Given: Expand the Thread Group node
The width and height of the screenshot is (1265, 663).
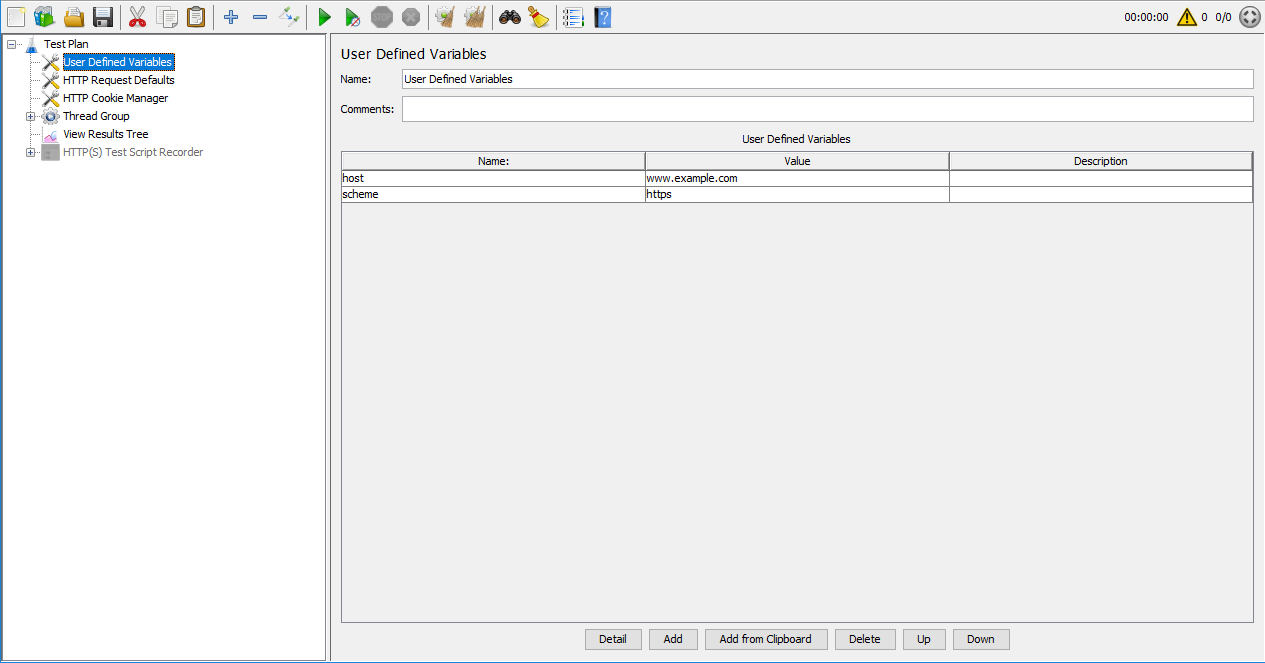Looking at the screenshot, I should tap(31, 116).
